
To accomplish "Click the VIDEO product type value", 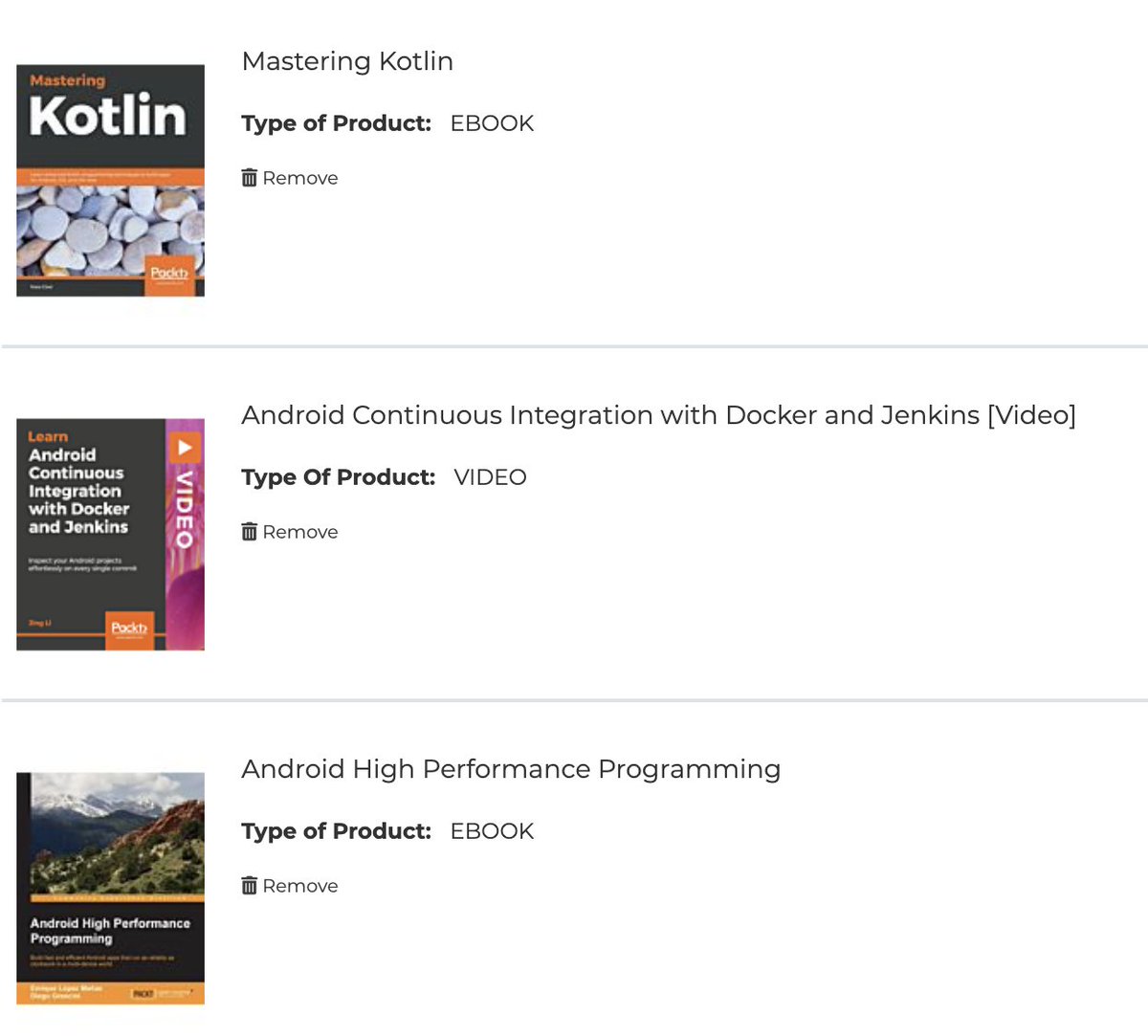I will (x=490, y=477).
